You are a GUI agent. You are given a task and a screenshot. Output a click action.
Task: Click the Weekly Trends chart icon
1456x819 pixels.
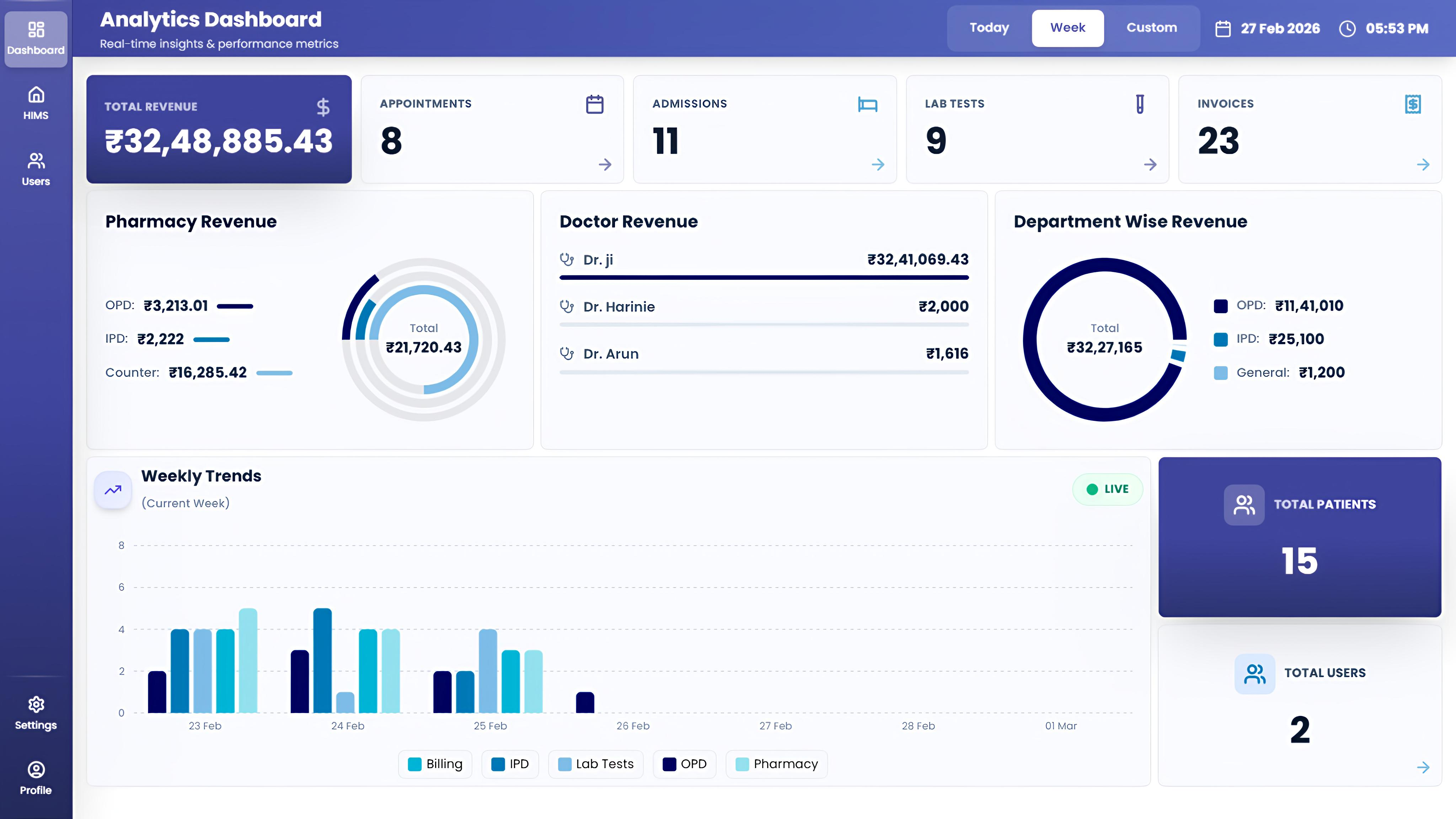coord(112,489)
